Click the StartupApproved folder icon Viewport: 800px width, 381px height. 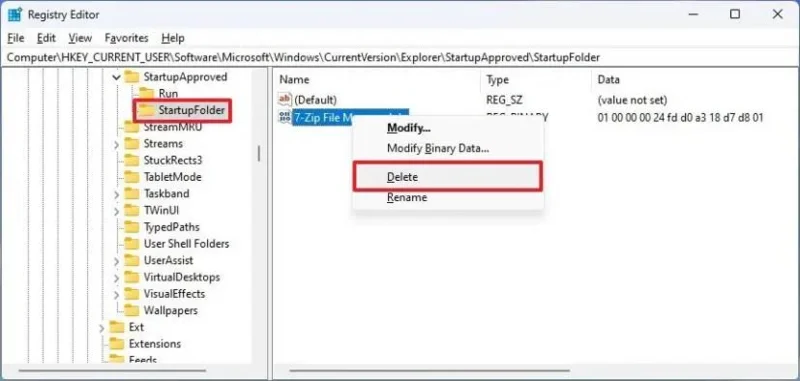pyautogui.click(x=132, y=77)
